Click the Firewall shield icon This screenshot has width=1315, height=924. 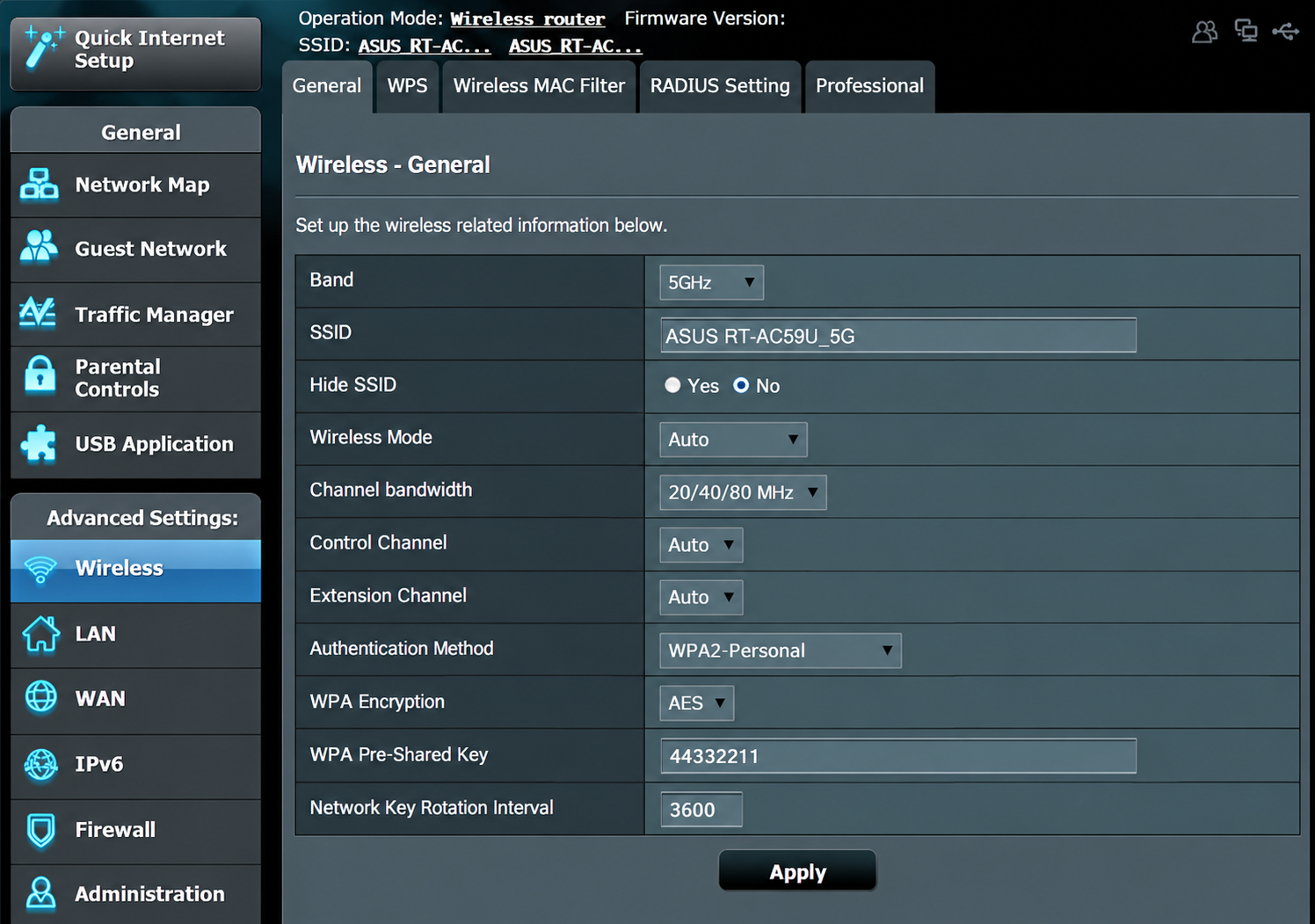tap(40, 830)
